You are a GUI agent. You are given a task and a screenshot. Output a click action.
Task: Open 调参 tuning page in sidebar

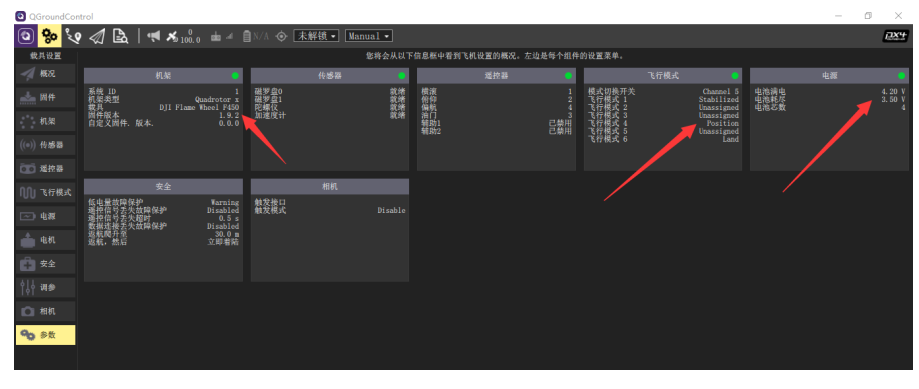[x=46, y=287]
